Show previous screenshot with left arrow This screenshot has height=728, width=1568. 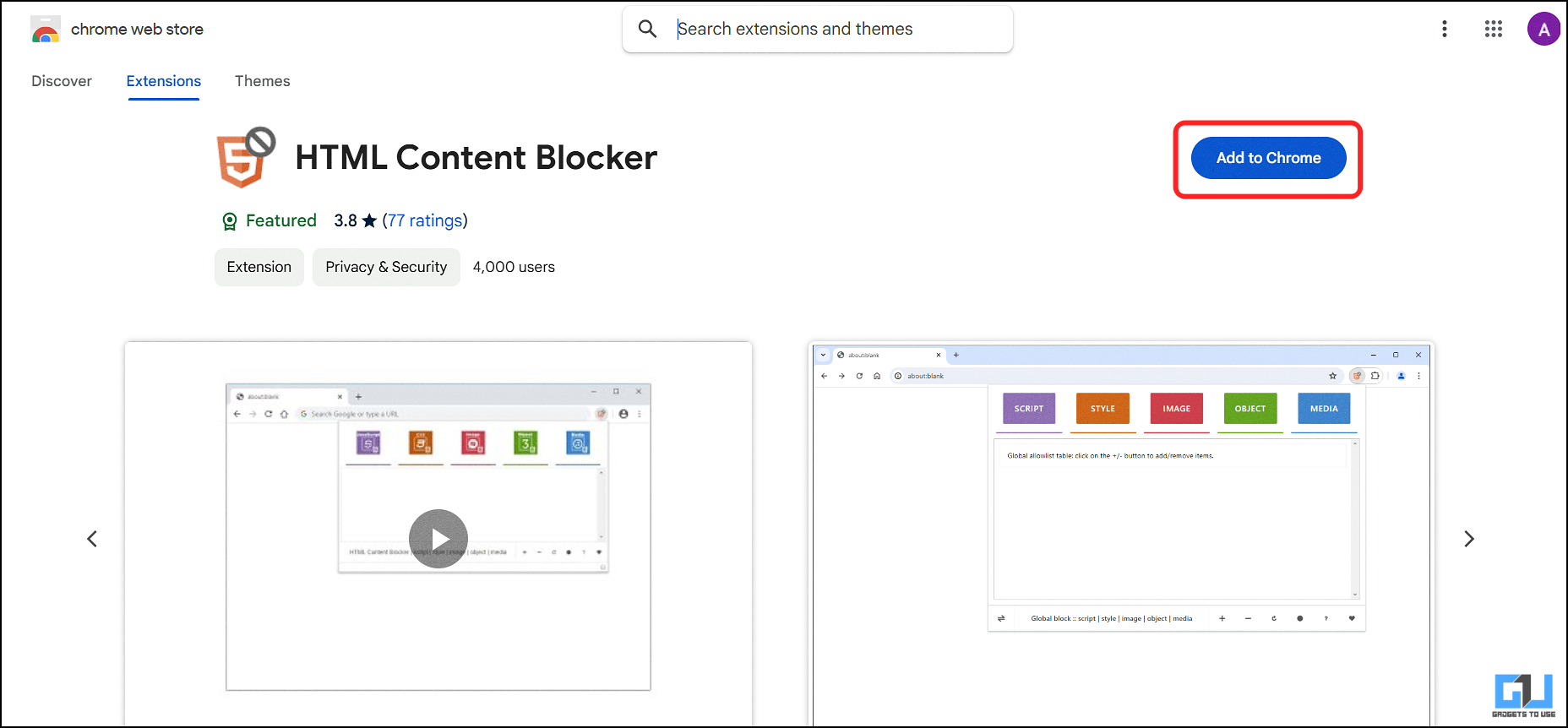point(92,539)
